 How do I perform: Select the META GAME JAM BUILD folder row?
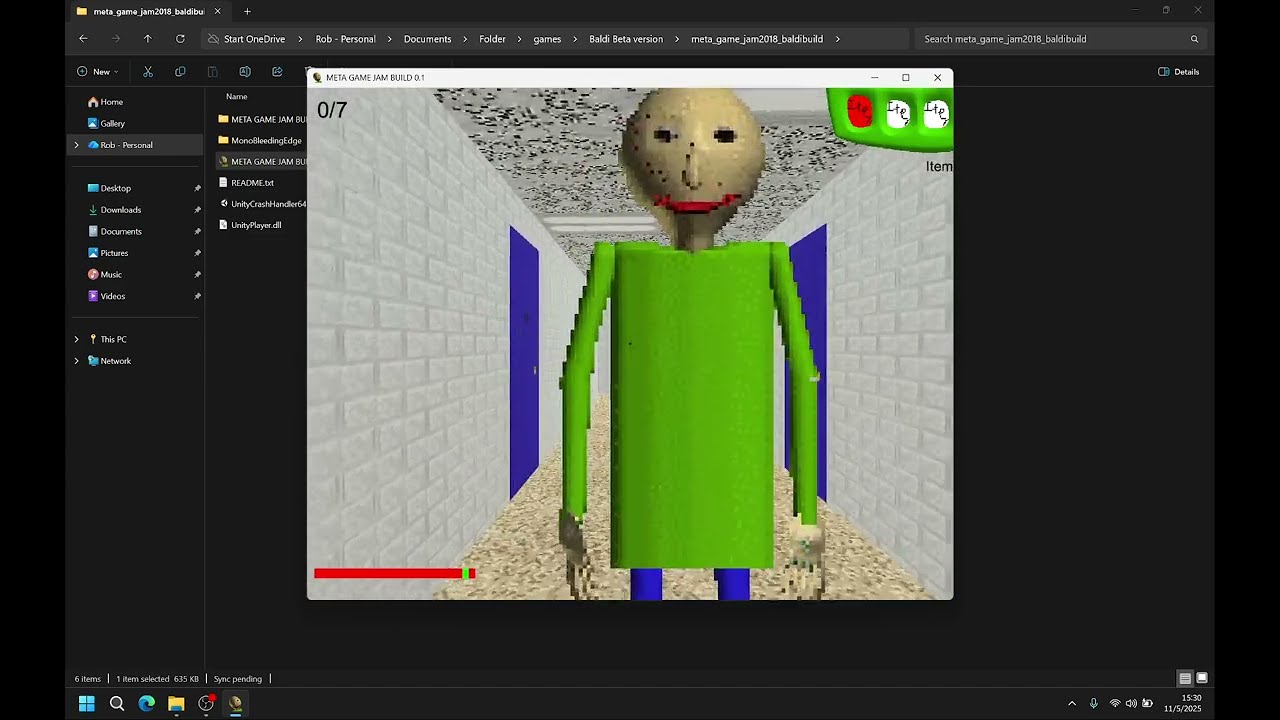(260, 119)
